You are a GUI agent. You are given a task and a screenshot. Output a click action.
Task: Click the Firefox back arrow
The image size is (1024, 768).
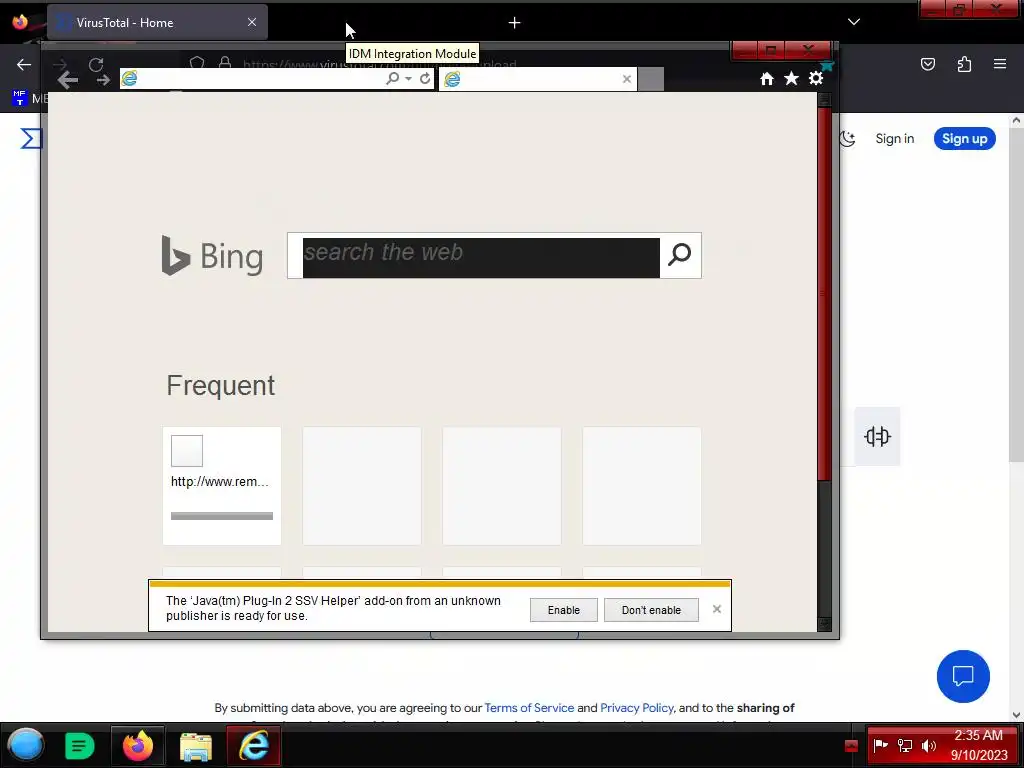(x=24, y=64)
